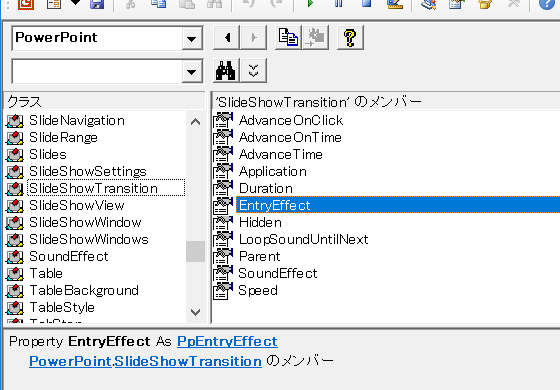
Task: Select the TableStyle class
Action: click(x=62, y=307)
